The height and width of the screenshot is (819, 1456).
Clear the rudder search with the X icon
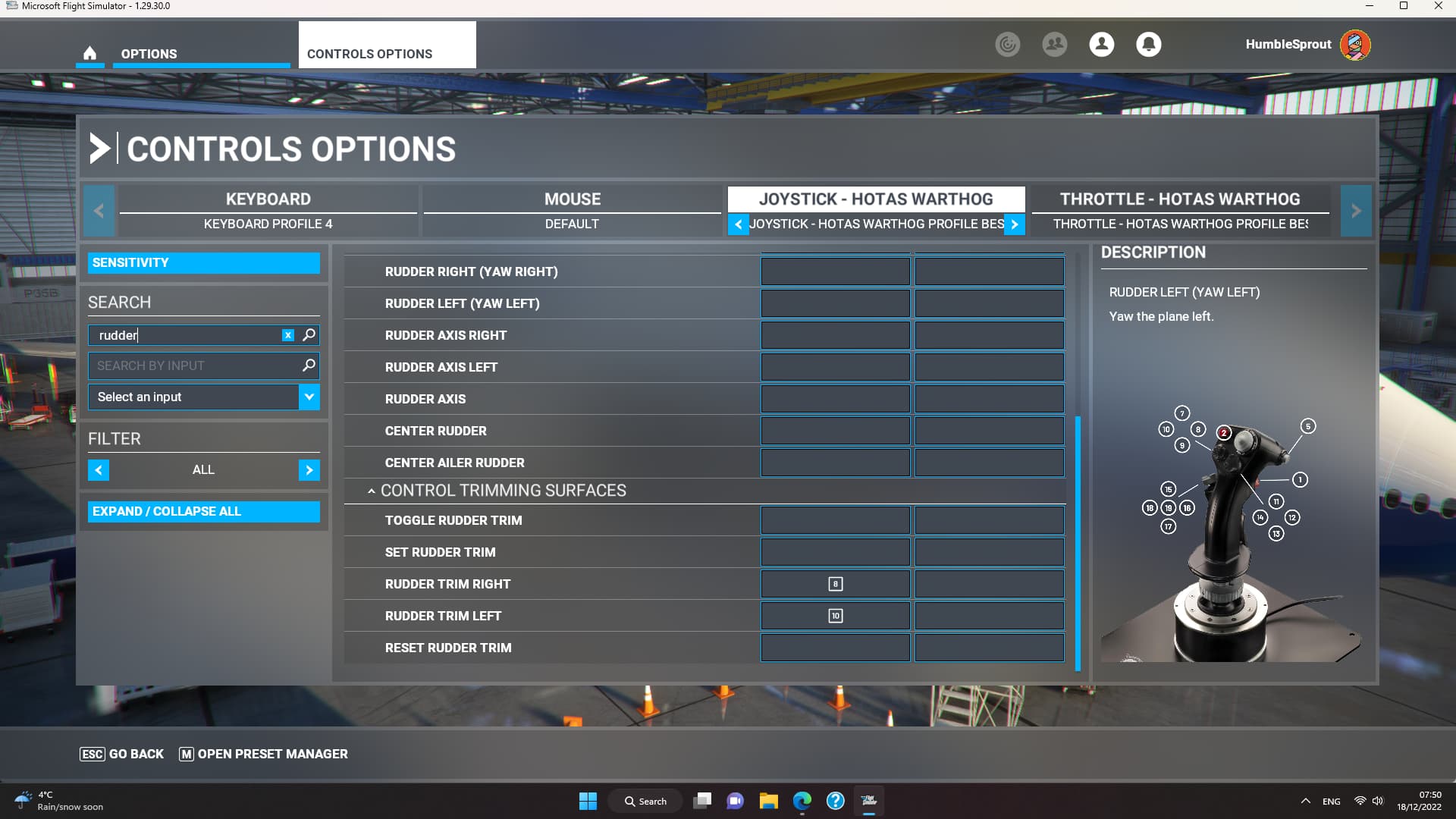pos(287,335)
